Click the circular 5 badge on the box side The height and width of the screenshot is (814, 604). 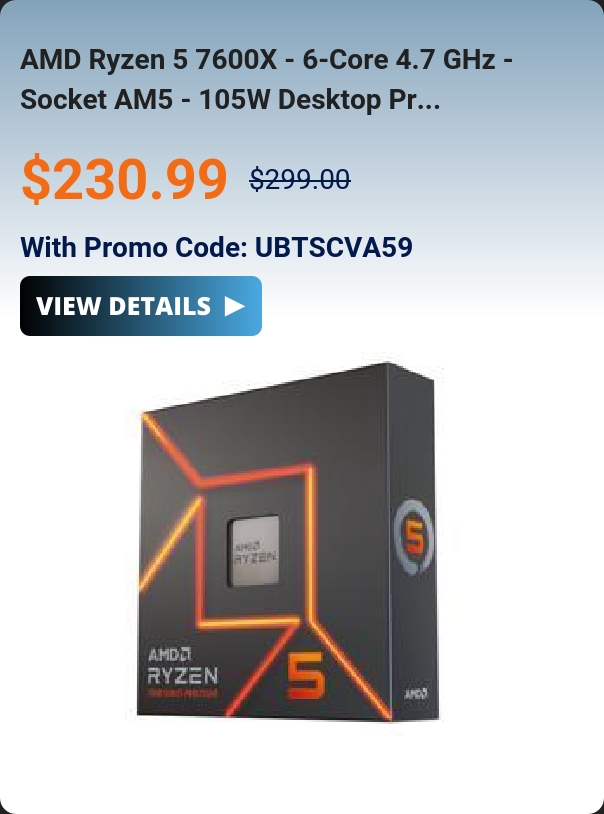[414, 538]
